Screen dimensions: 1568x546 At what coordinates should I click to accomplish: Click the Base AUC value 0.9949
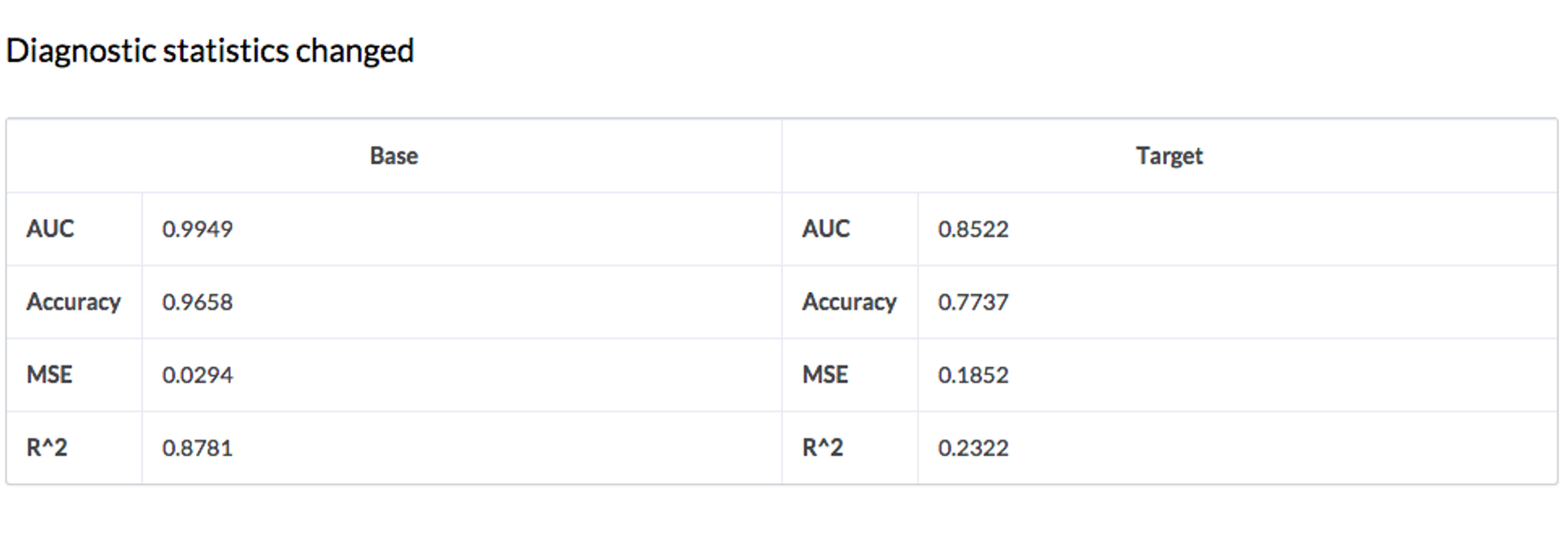(198, 229)
